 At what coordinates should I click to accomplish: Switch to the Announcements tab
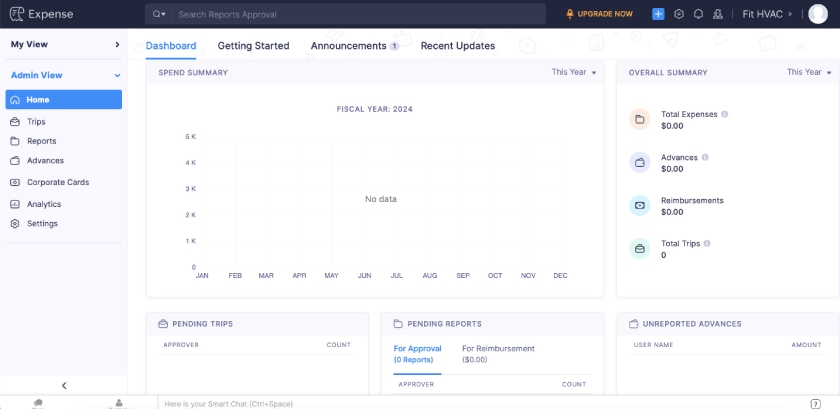[x=355, y=46]
